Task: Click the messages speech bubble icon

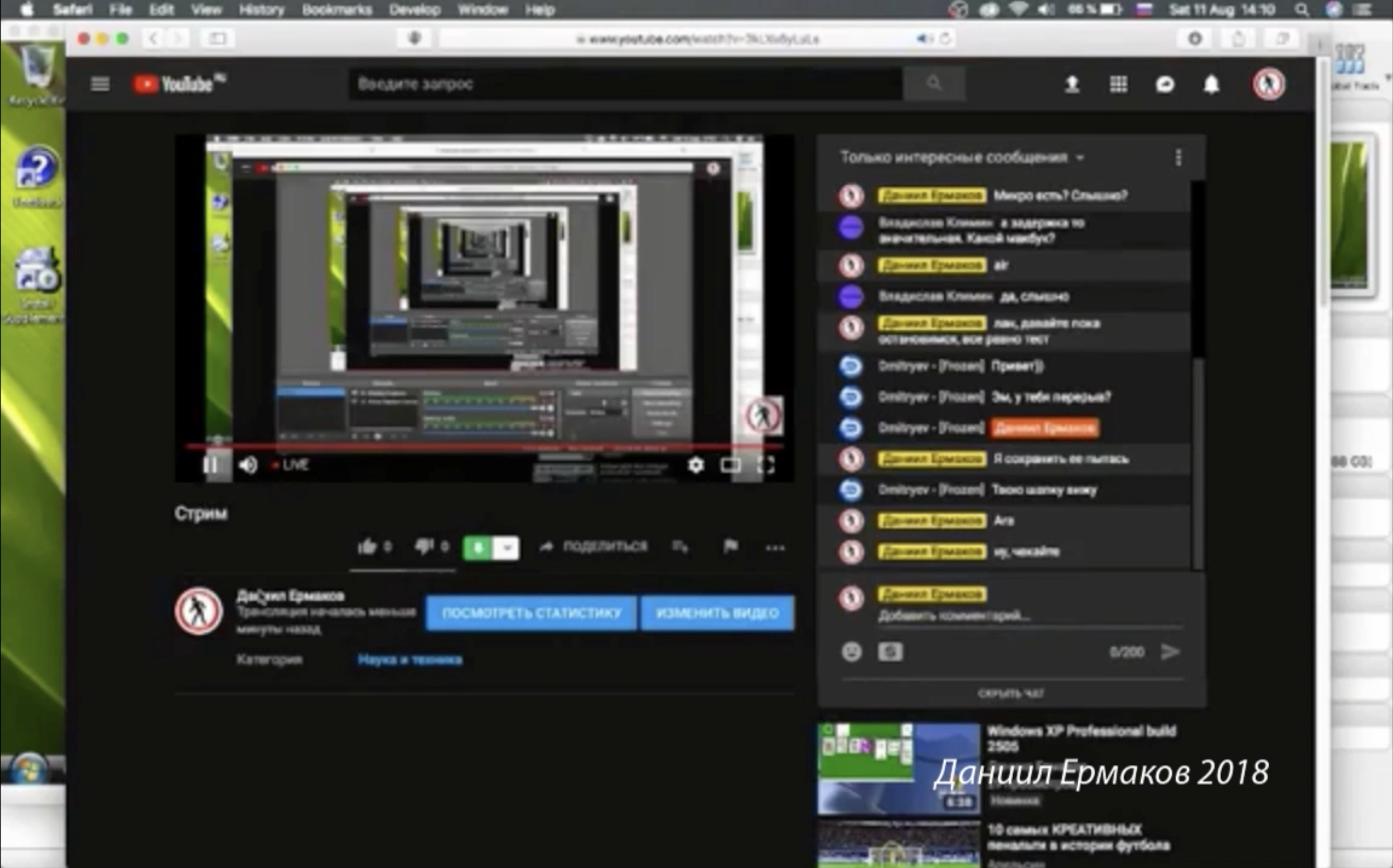Action: tap(1165, 84)
